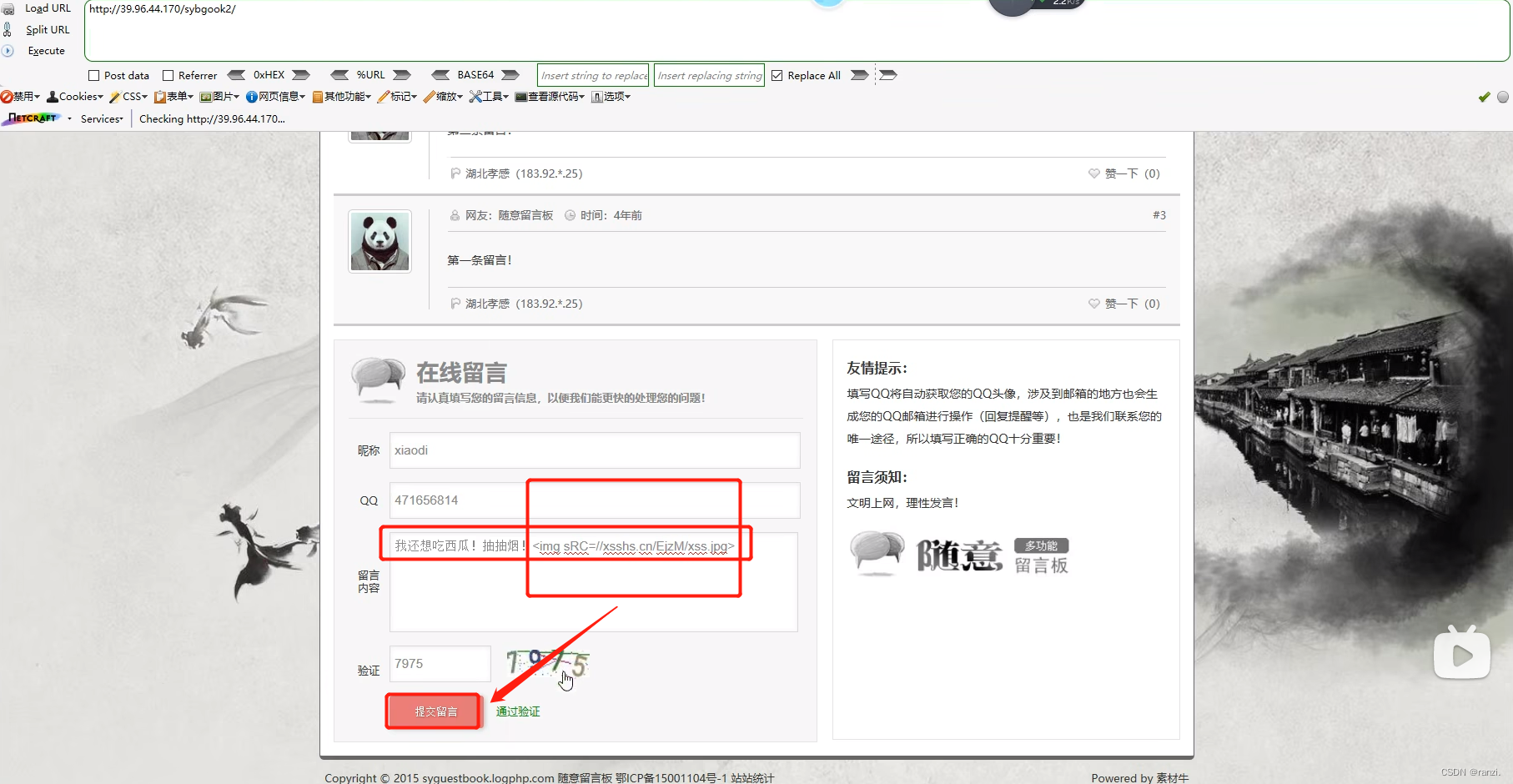Open the 其他功能 dropdown menu
The width and height of the screenshot is (1513, 784).
pos(342,97)
